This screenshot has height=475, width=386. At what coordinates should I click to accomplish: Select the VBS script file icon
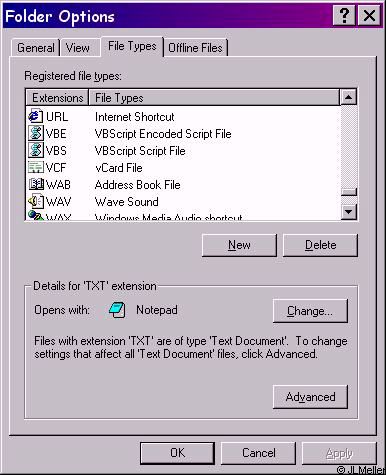coord(36,150)
